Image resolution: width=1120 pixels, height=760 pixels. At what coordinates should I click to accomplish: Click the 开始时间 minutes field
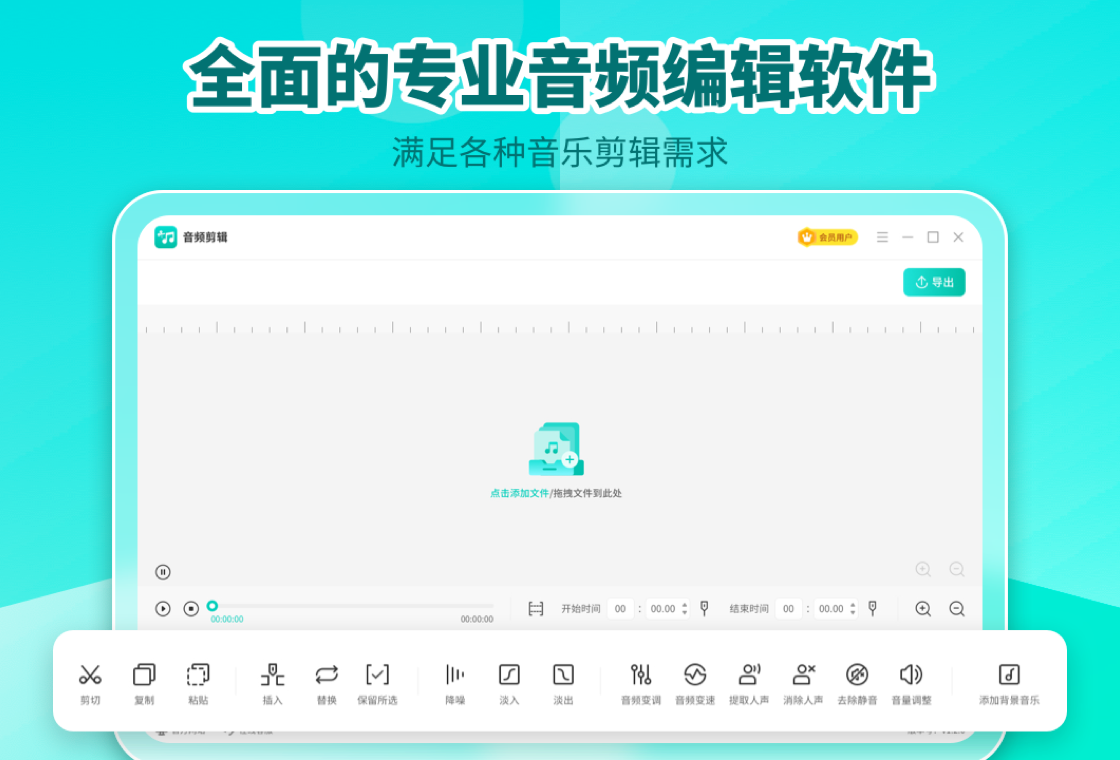620,609
